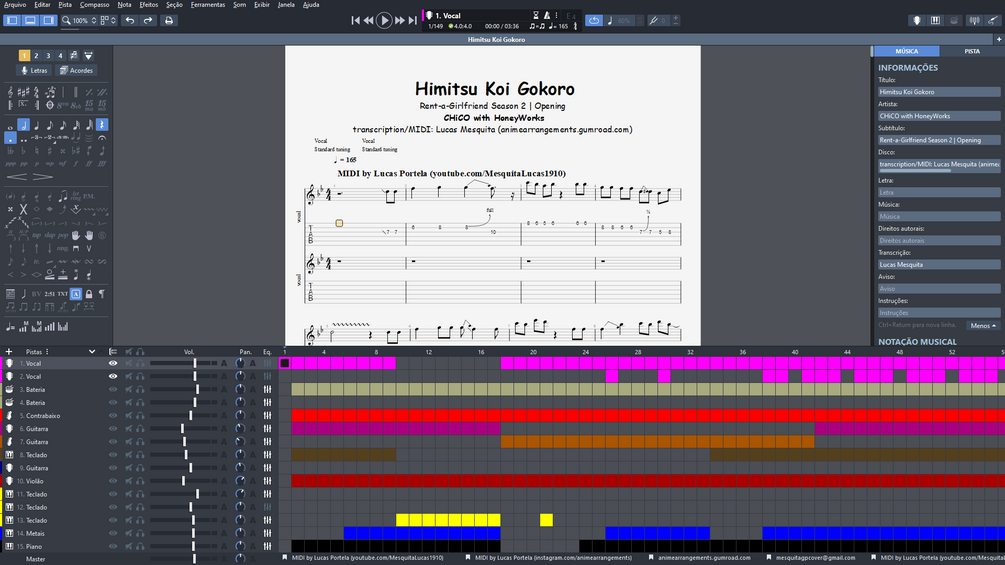
Task: Start playback with the Play button
Action: point(384,20)
